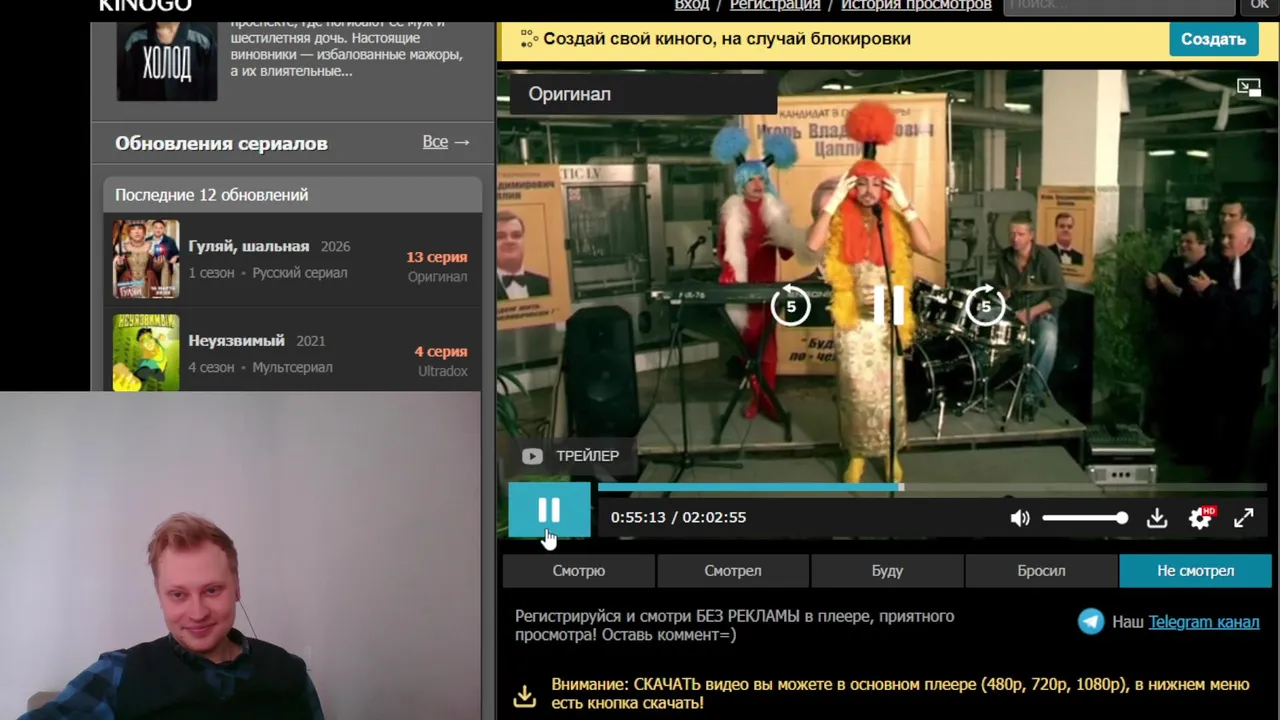This screenshot has width=1280, height=720.
Task: Mark as Смотрел
Action: coord(733,571)
